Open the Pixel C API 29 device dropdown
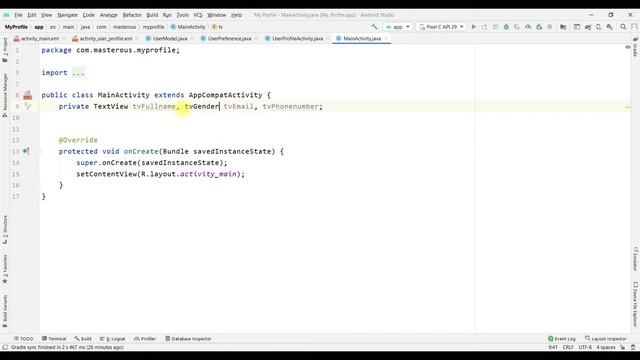This screenshot has width=640, height=360. tap(442, 27)
